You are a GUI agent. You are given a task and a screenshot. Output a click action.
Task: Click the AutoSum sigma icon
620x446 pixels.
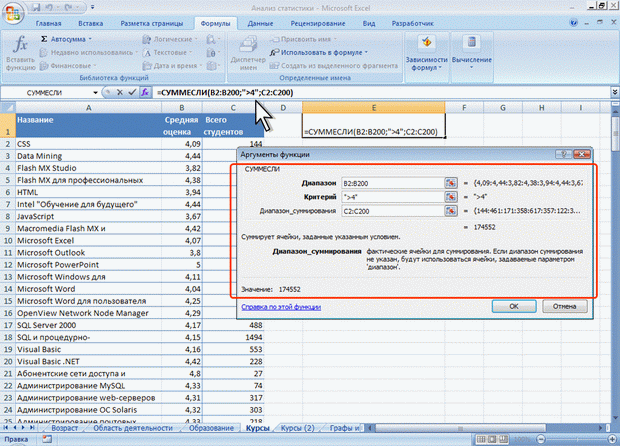point(44,39)
